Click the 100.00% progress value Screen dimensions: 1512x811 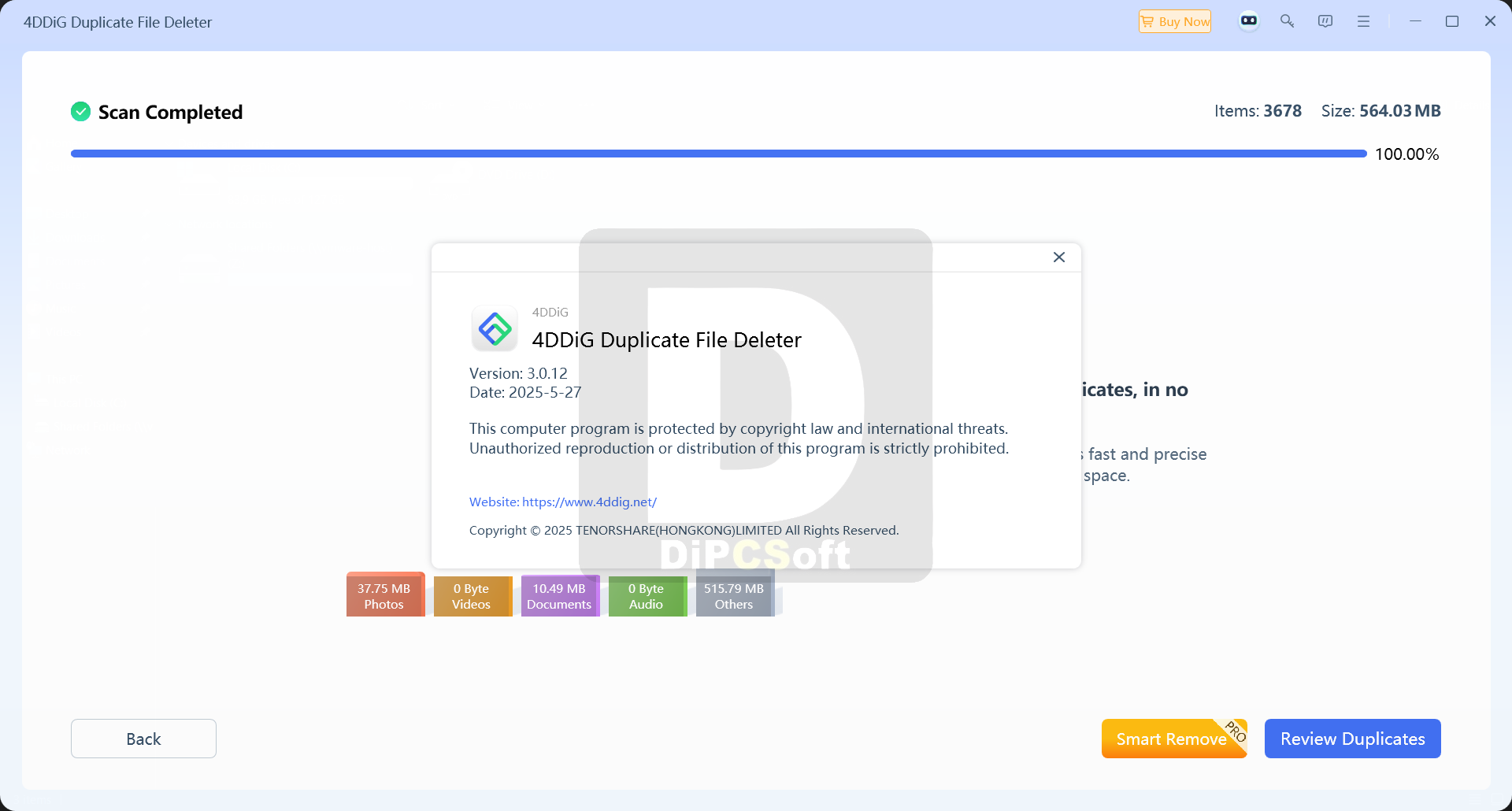point(1407,154)
